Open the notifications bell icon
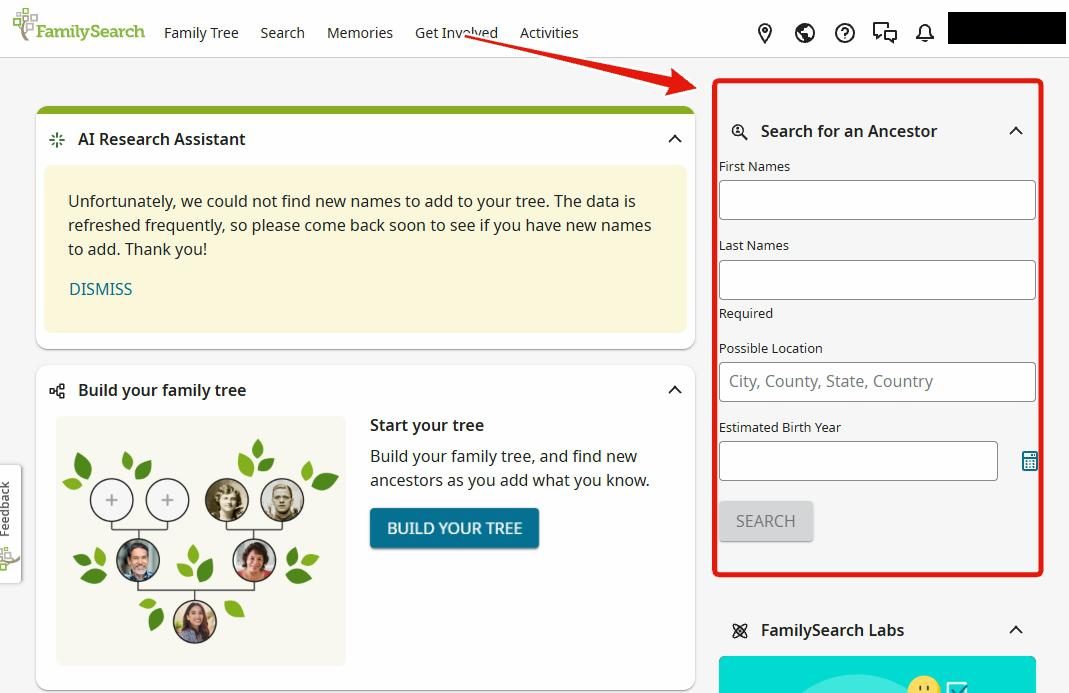The image size is (1069, 693). 924,33
